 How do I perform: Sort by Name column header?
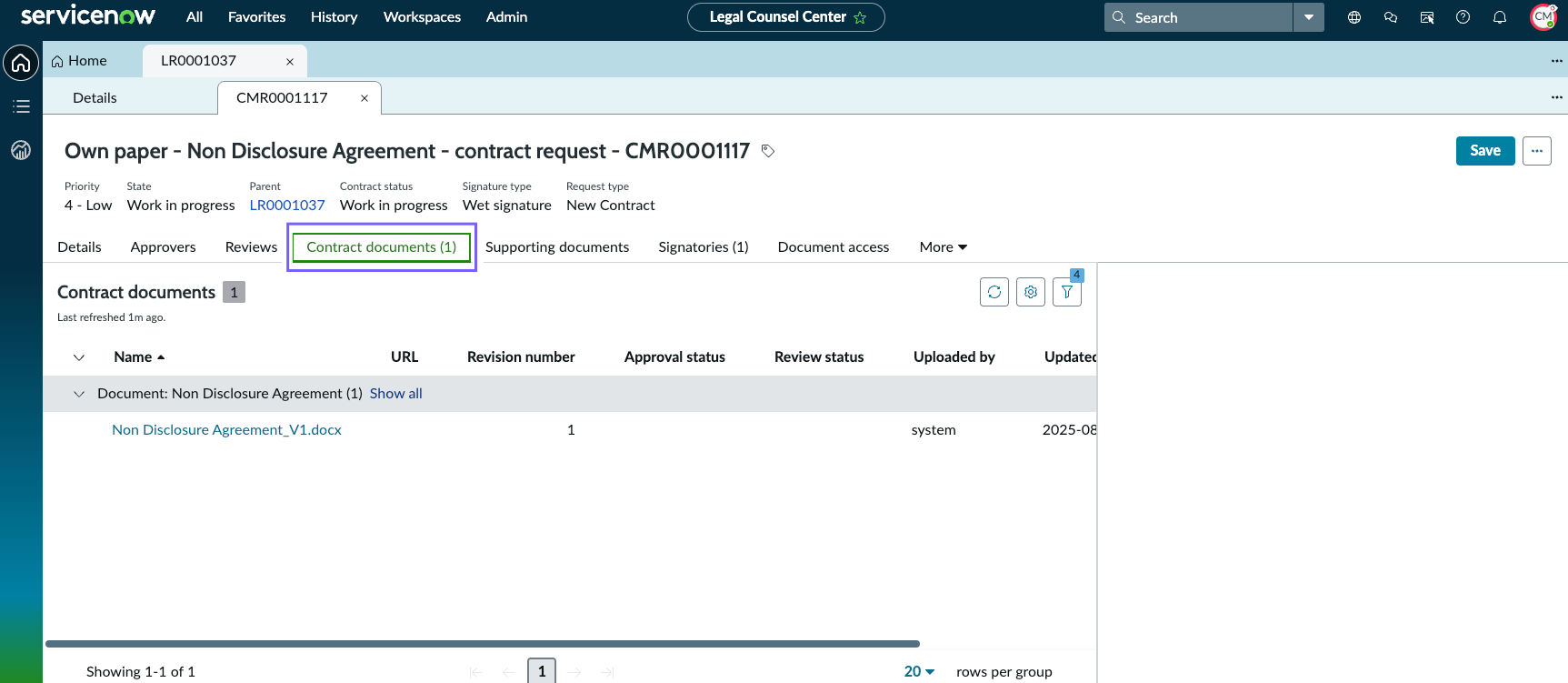tap(139, 357)
